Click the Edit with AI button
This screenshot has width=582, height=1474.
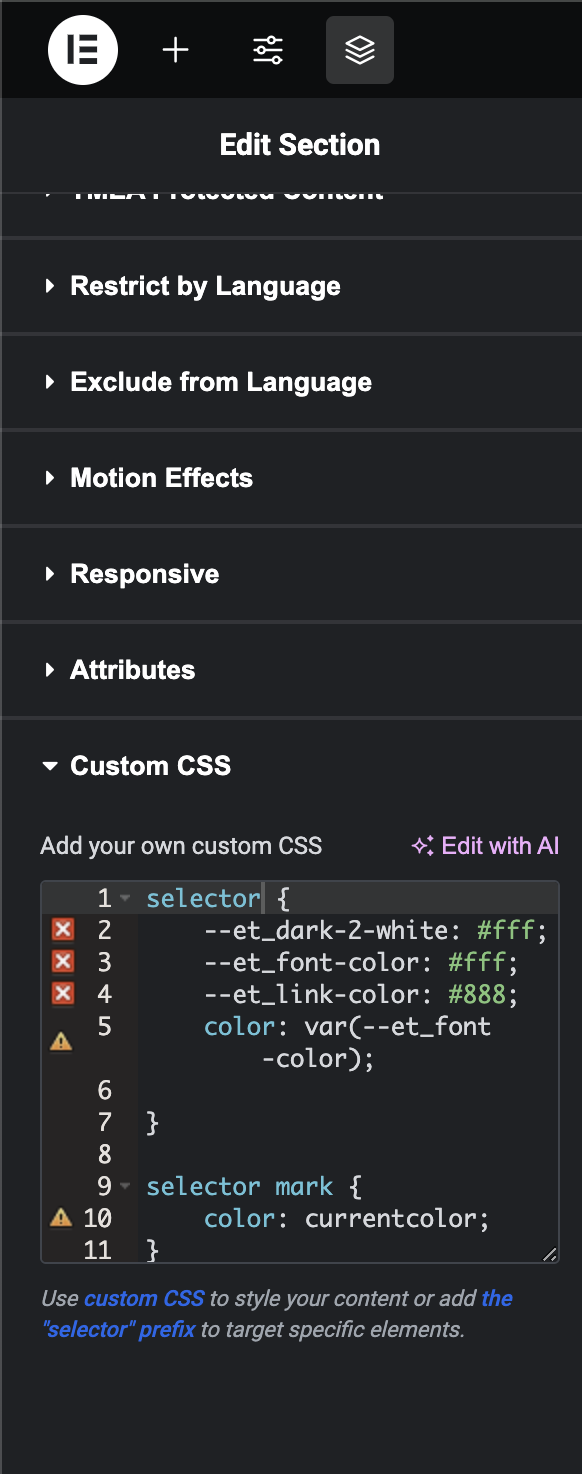point(485,846)
